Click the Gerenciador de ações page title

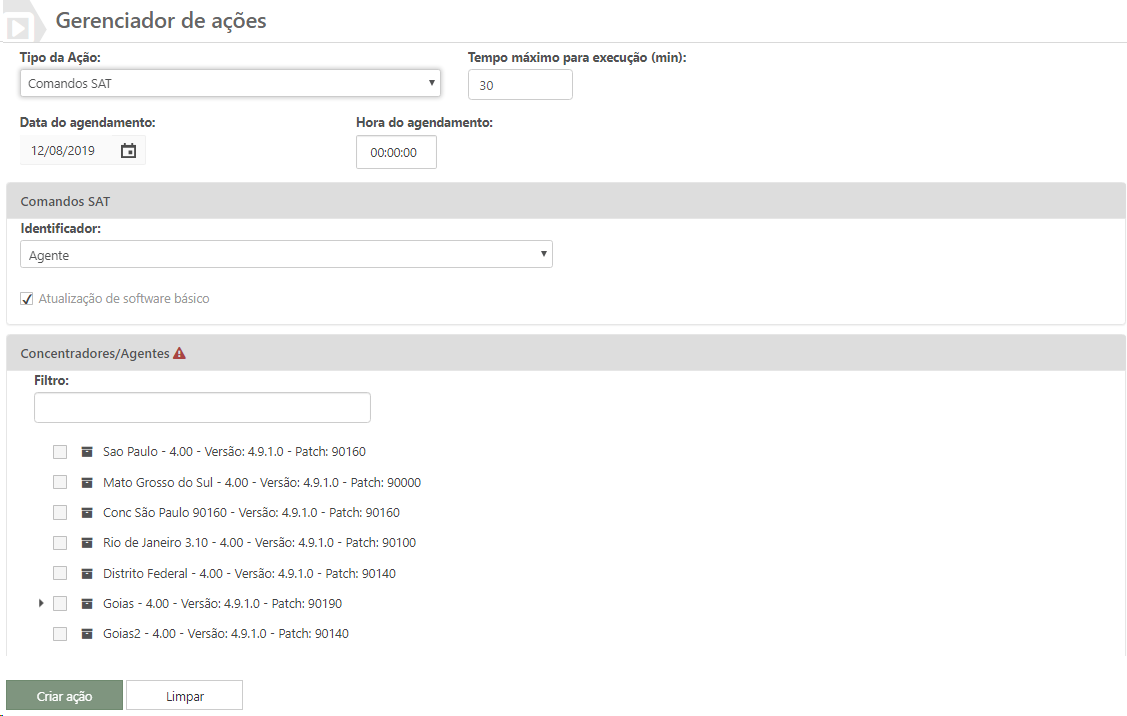161,20
